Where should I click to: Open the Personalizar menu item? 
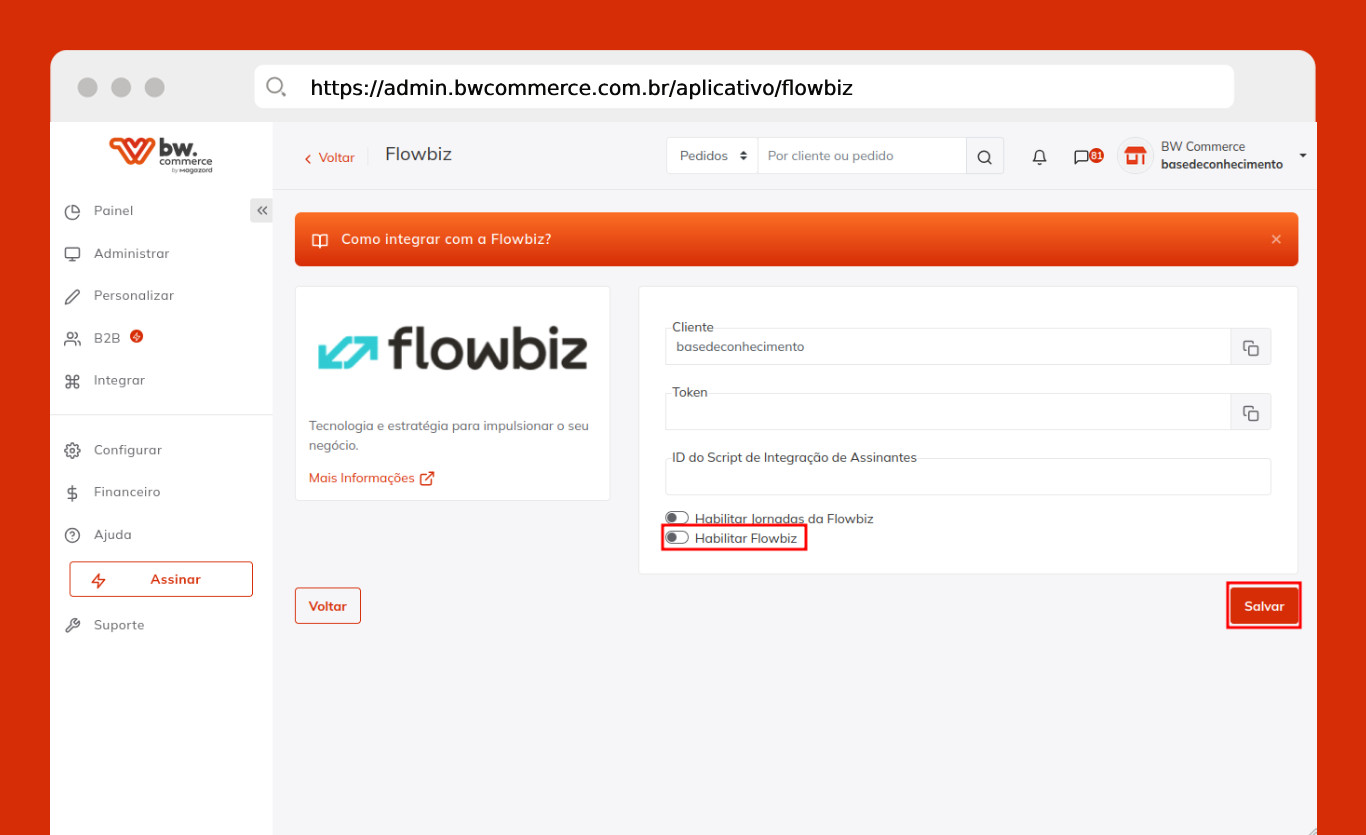tap(134, 296)
